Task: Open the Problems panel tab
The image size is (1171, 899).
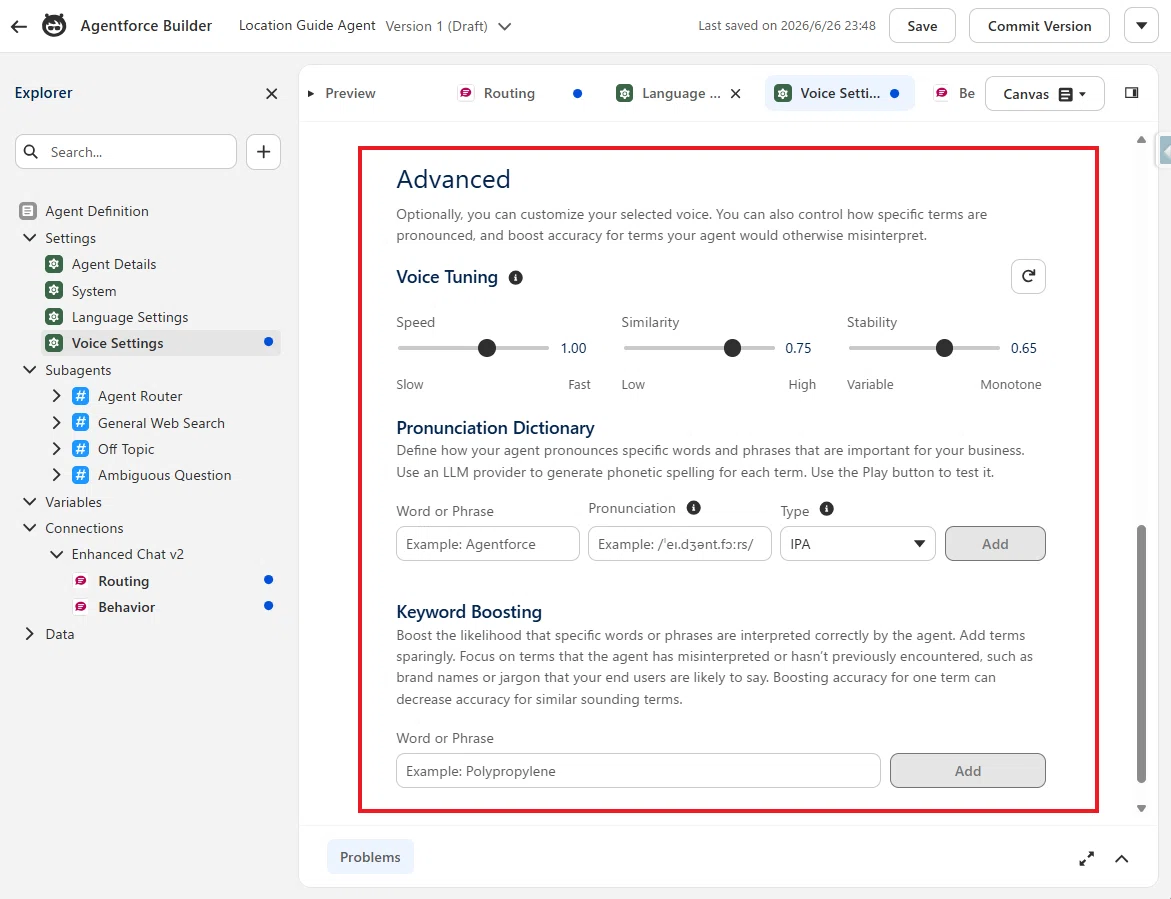Action: coord(370,857)
